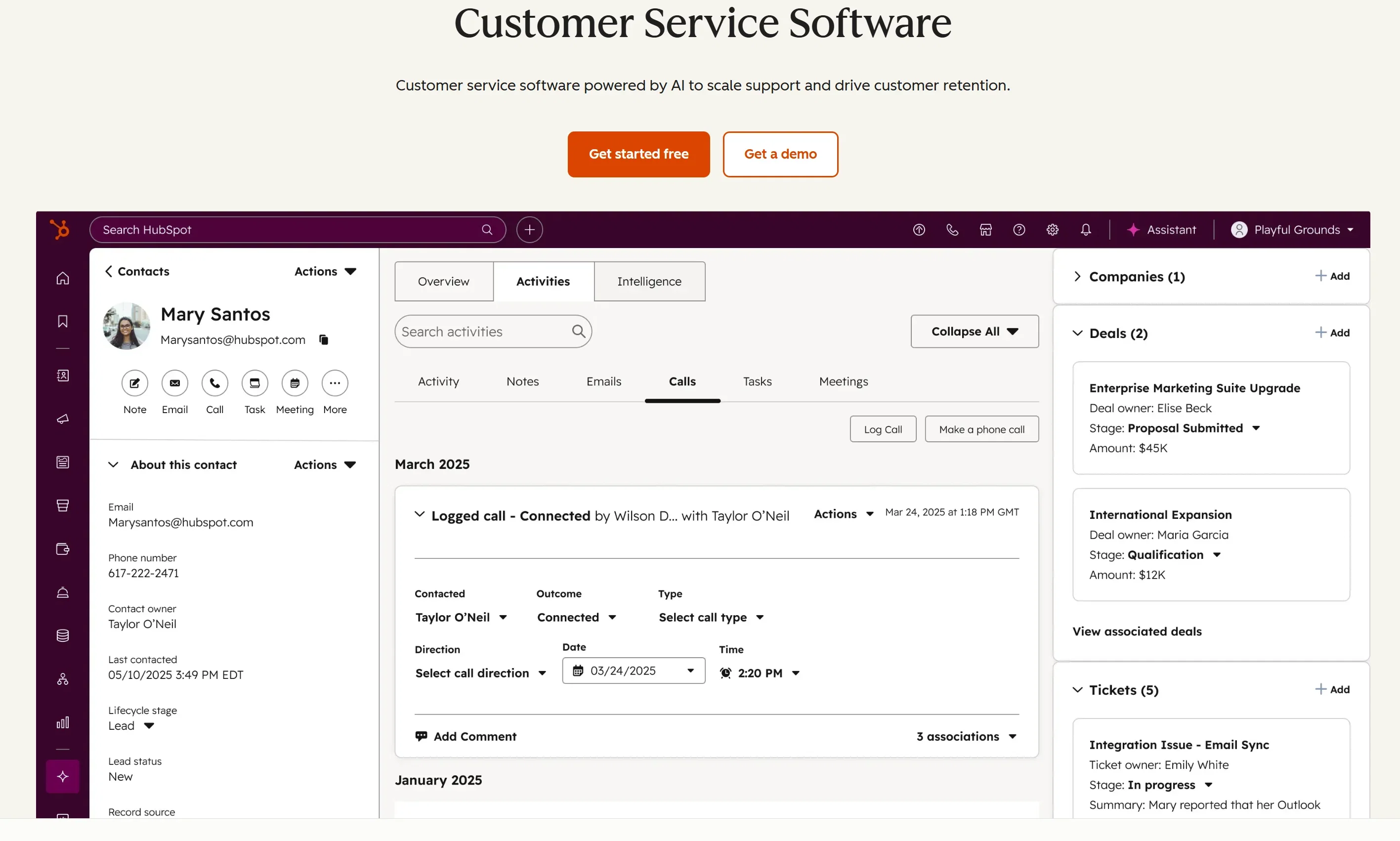Go to Home in the left sidebar
The width and height of the screenshot is (1400, 841).
coord(63,278)
